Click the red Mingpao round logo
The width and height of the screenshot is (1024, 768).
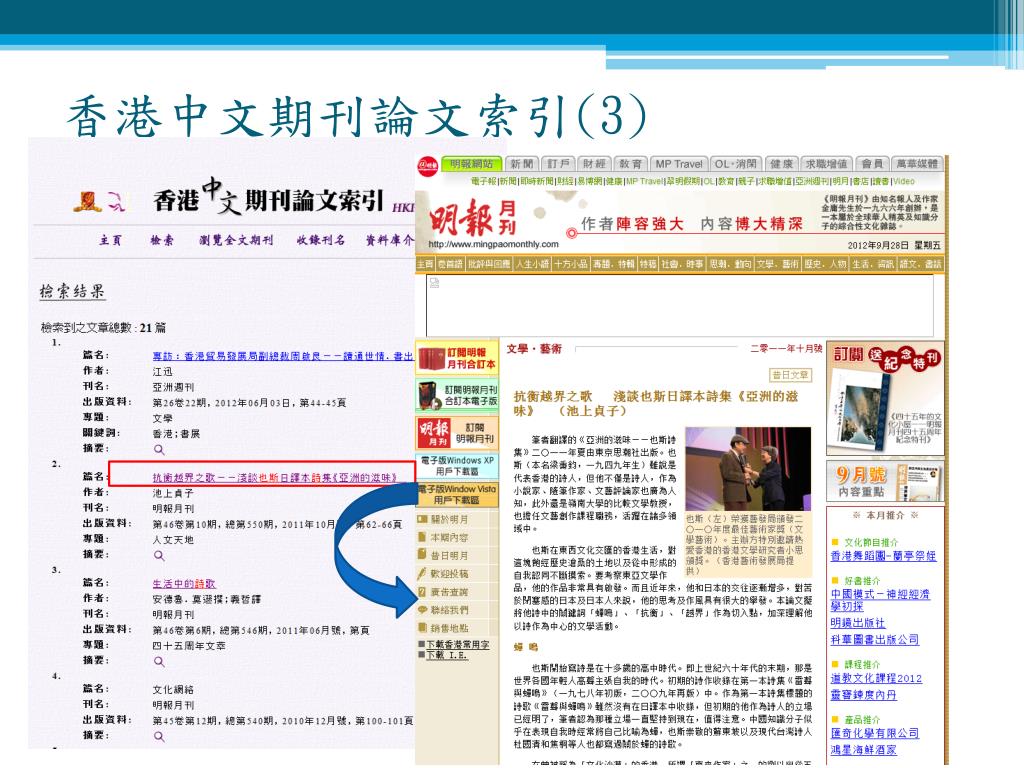coord(428,165)
